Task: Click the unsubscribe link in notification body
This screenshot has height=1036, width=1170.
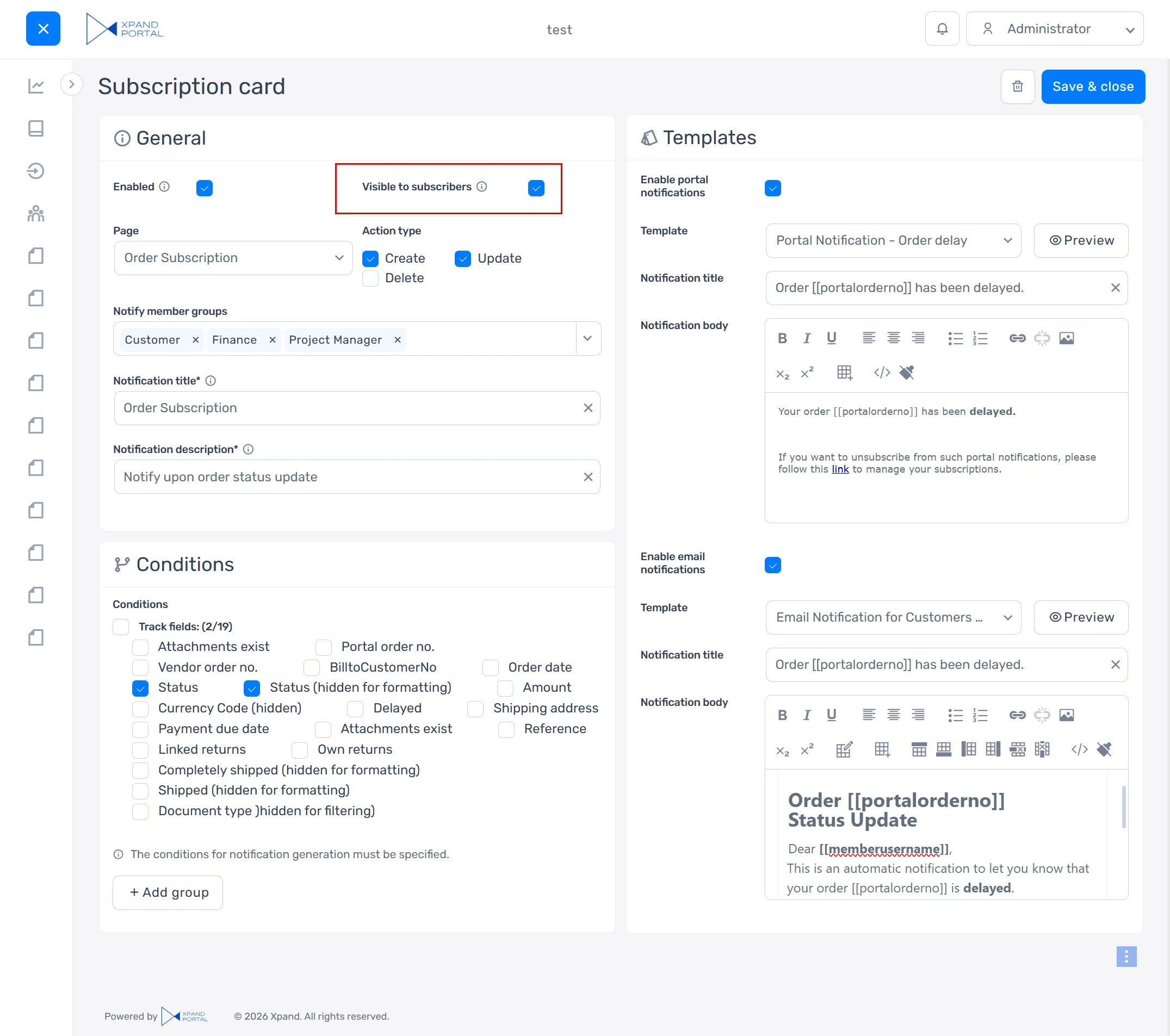Action: (x=840, y=469)
